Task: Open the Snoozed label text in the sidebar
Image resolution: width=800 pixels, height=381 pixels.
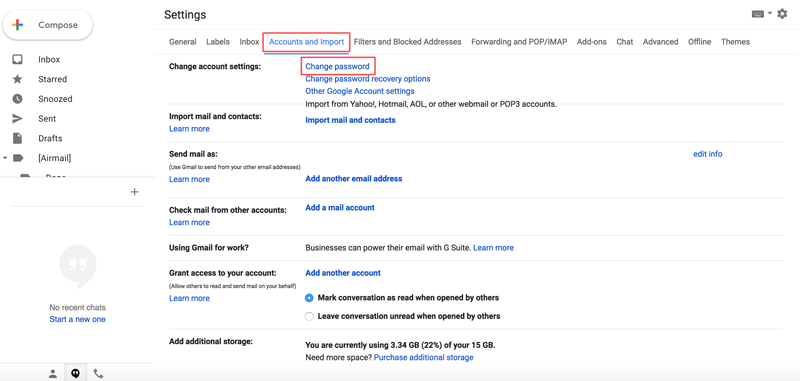Action: pyautogui.click(x=55, y=99)
